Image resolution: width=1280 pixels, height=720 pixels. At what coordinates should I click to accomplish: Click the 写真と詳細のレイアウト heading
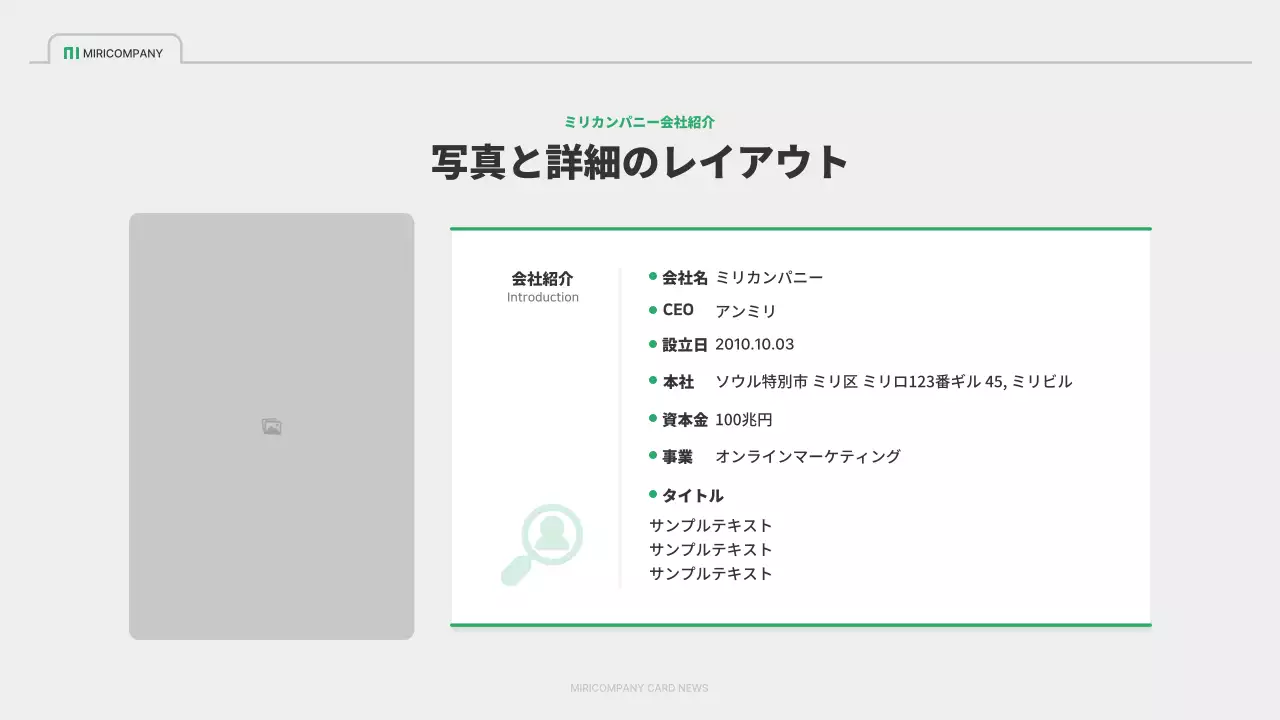click(639, 160)
